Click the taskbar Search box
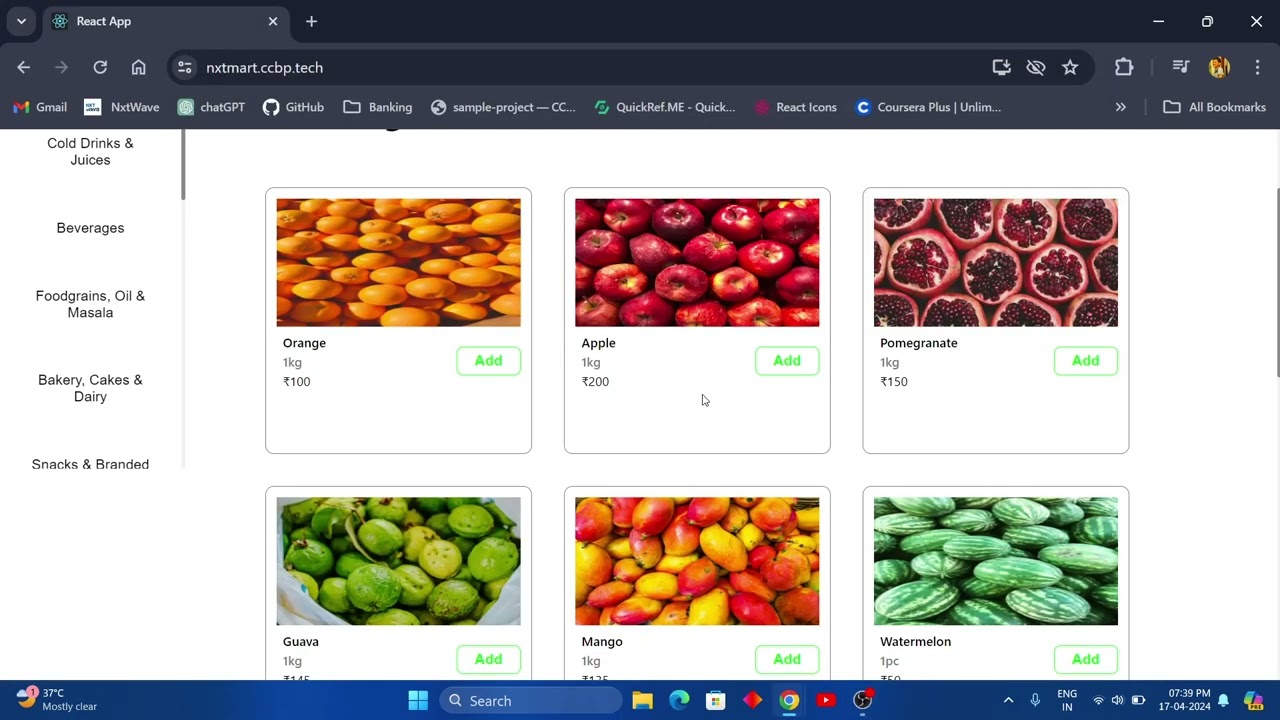The width and height of the screenshot is (1280, 720). point(531,700)
